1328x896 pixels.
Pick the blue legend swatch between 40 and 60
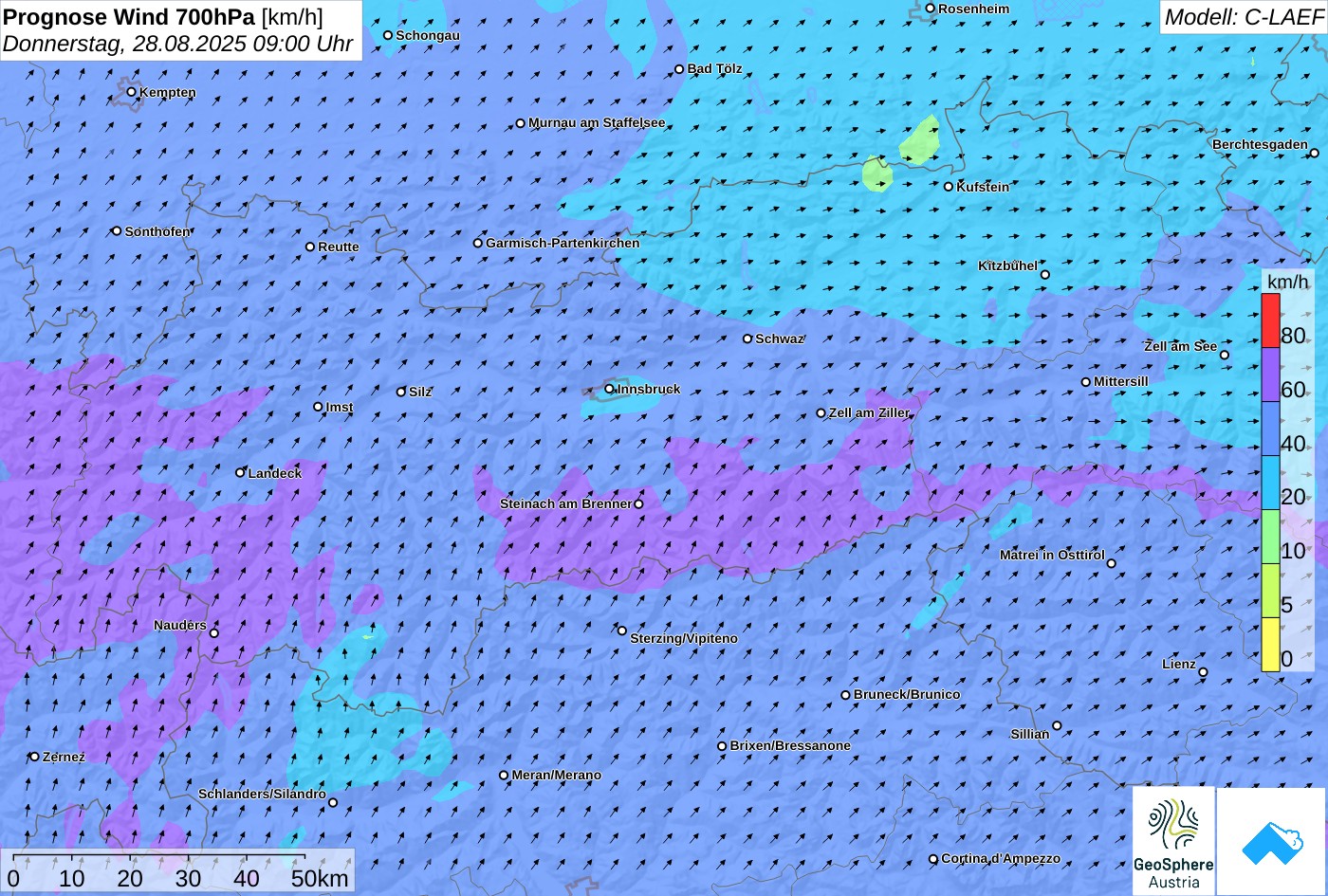pyautogui.click(x=1270, y=429)
